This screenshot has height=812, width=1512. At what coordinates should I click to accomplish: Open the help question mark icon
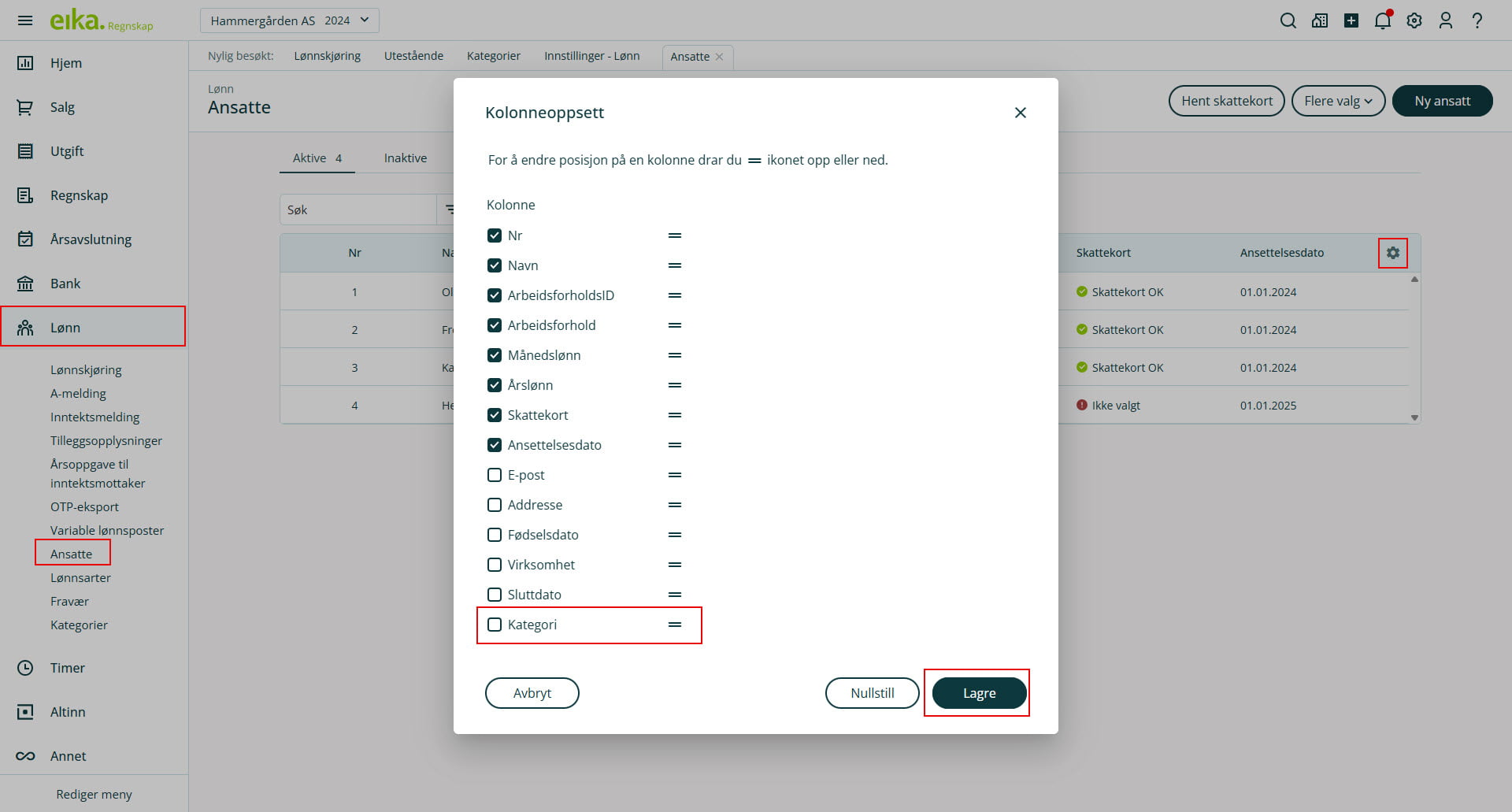click(1477, 20)
